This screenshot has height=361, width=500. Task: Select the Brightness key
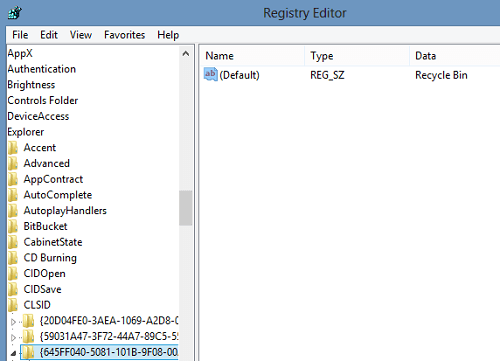point(31,85)
